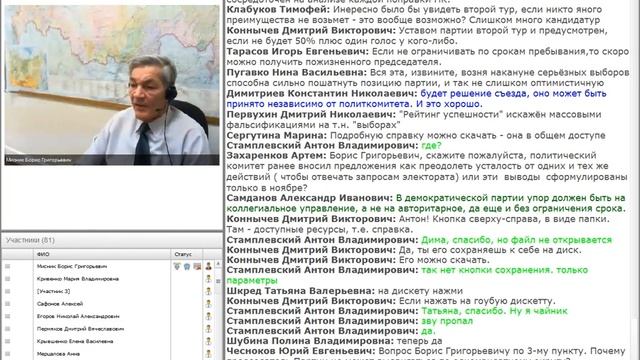Sort participants by the ФИО column header
The width and height of the screenshot is (640, 360).
coord(102,254)
